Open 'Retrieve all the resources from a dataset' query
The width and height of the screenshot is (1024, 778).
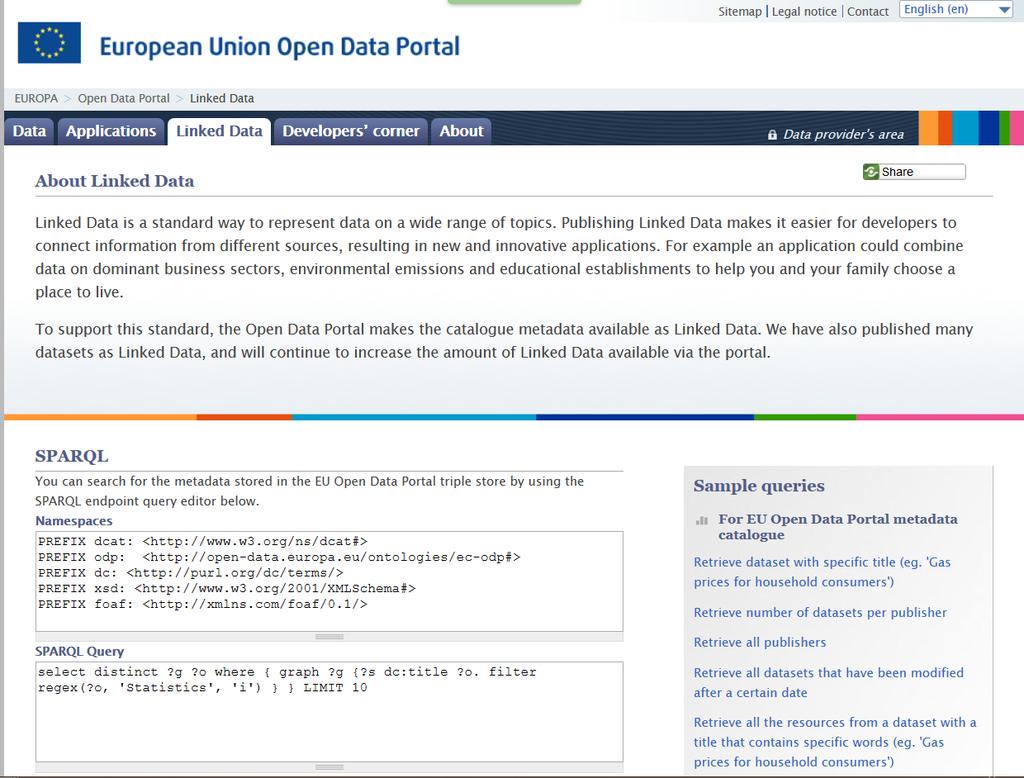click(835, 742)
